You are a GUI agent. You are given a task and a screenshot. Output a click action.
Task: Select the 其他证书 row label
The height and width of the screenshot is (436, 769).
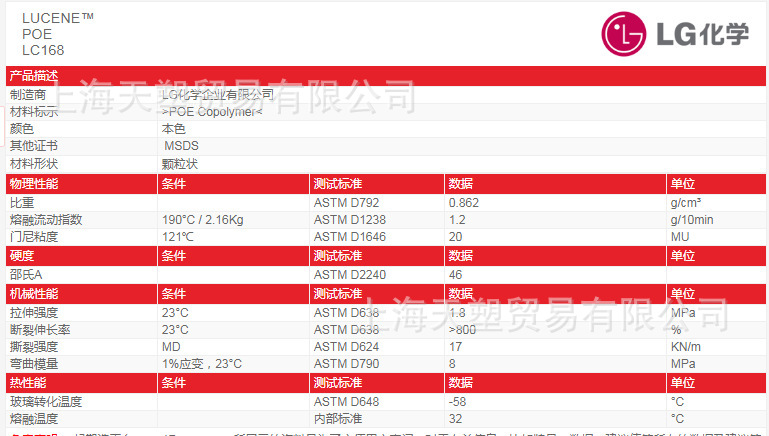pos(34,146)
